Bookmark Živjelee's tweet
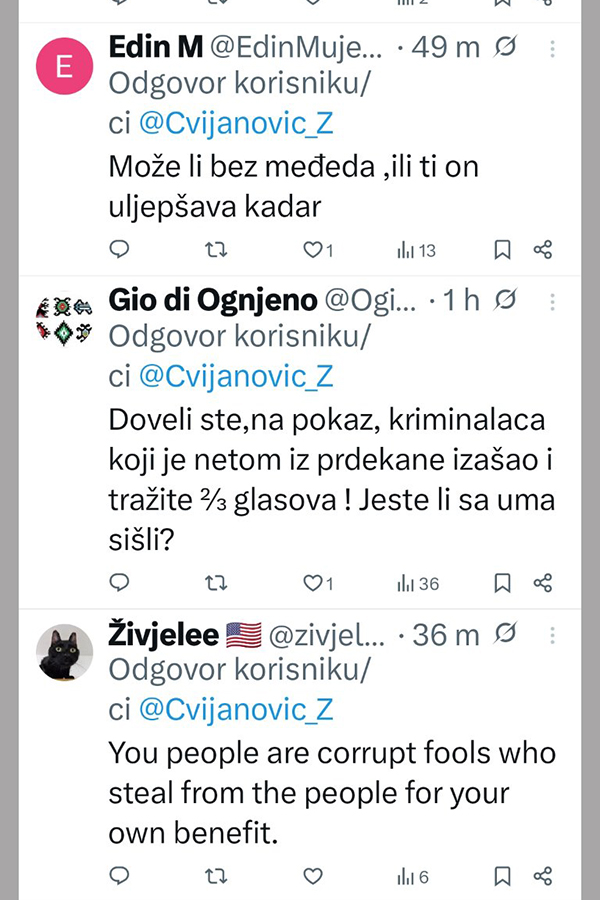 click(x=502, y=876)
